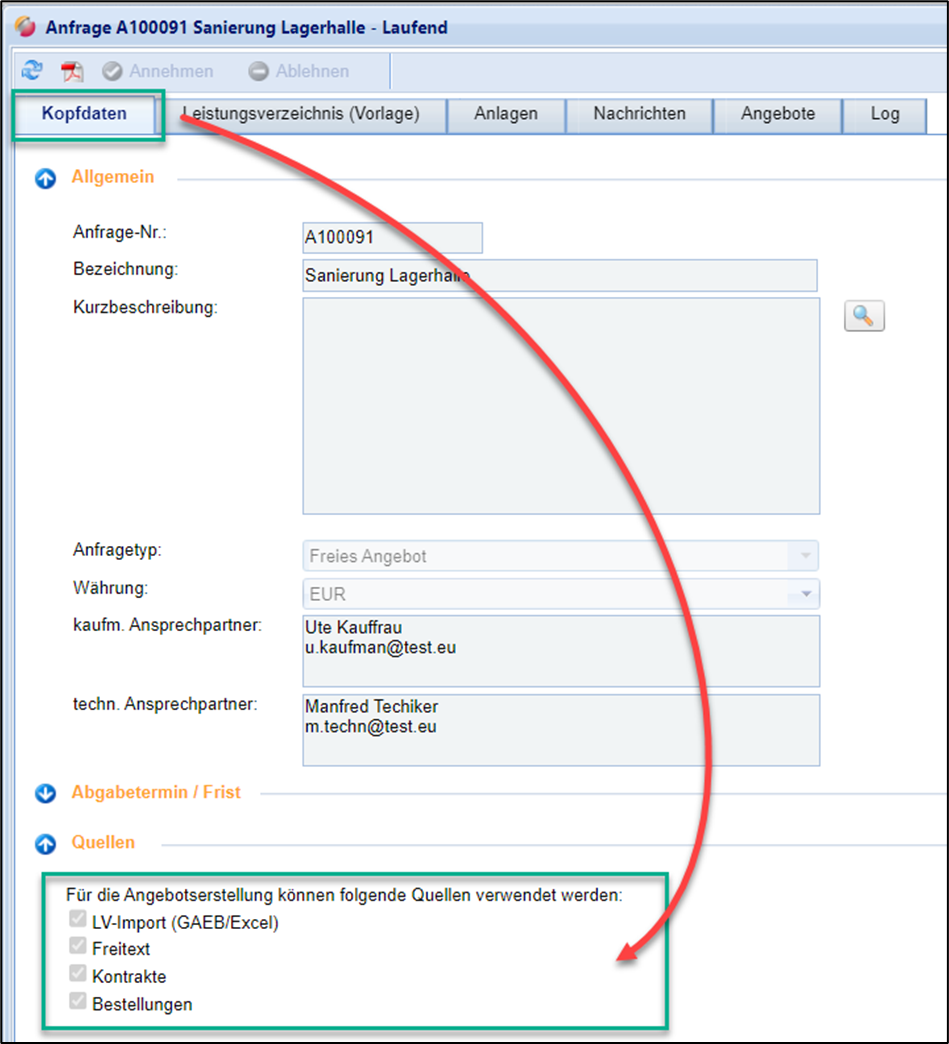This screenshot has height=1044, width=949.
Task: Go to the Nachrichten tab
Action: click(639, 114)
